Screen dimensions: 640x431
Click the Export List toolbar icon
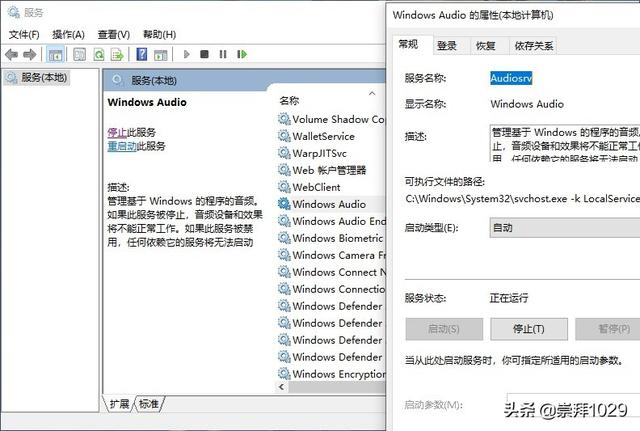(118, 54)
